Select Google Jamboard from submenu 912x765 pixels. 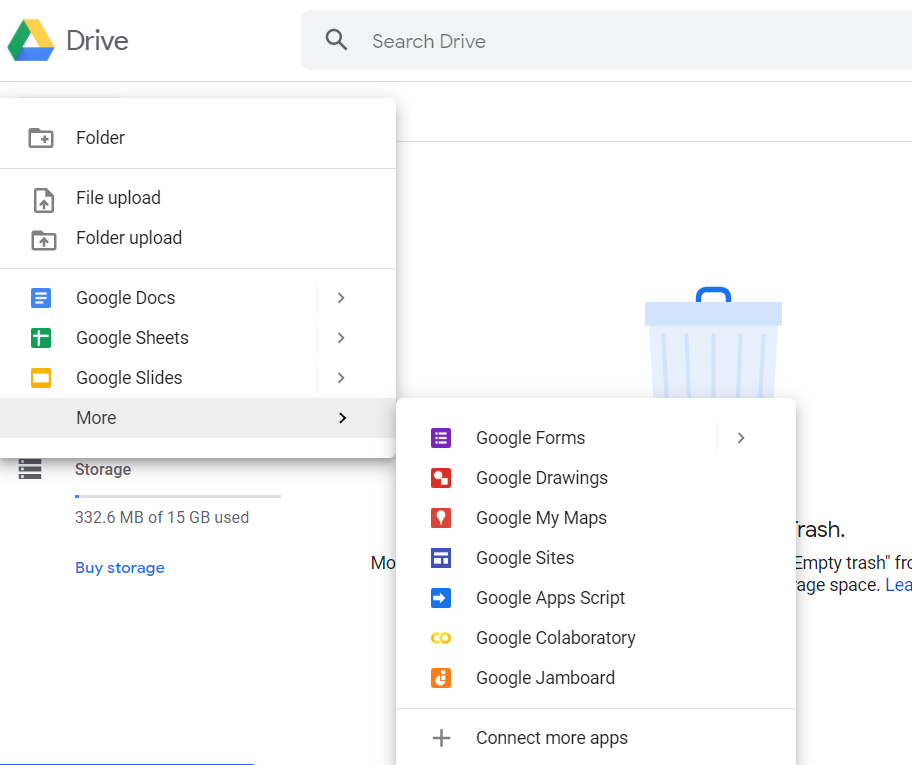(596, 678)
